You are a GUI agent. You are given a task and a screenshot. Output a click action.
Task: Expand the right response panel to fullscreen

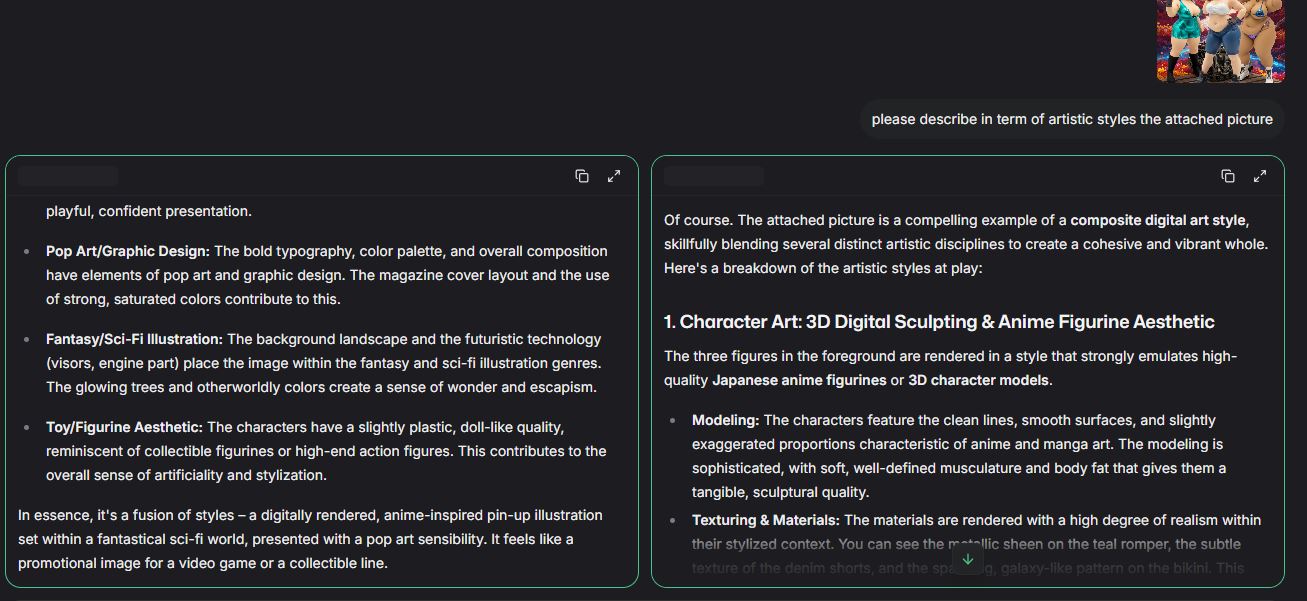(x=1260, y=176)
